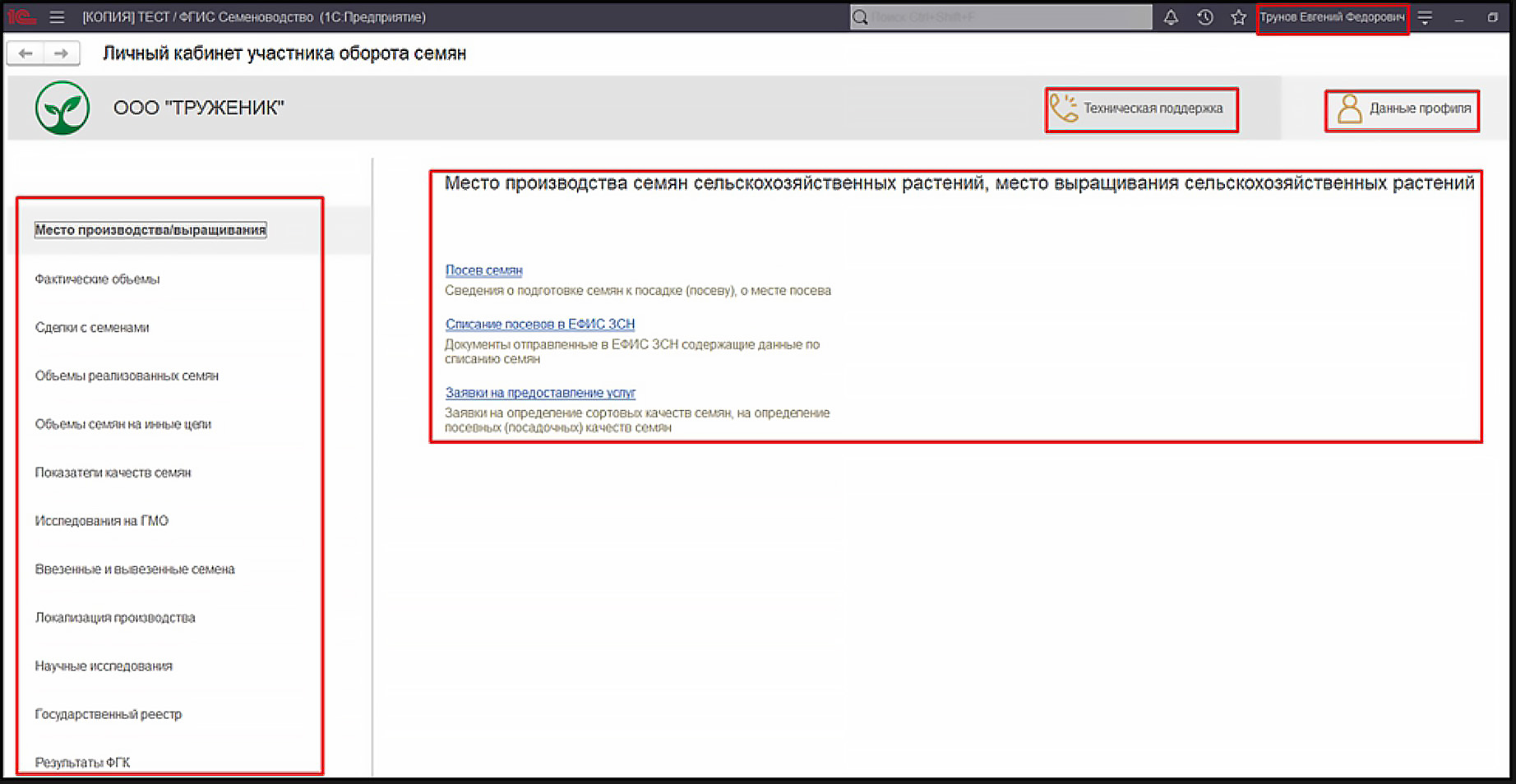Select Фактические объемы in the sidebar

pos(97,279)
